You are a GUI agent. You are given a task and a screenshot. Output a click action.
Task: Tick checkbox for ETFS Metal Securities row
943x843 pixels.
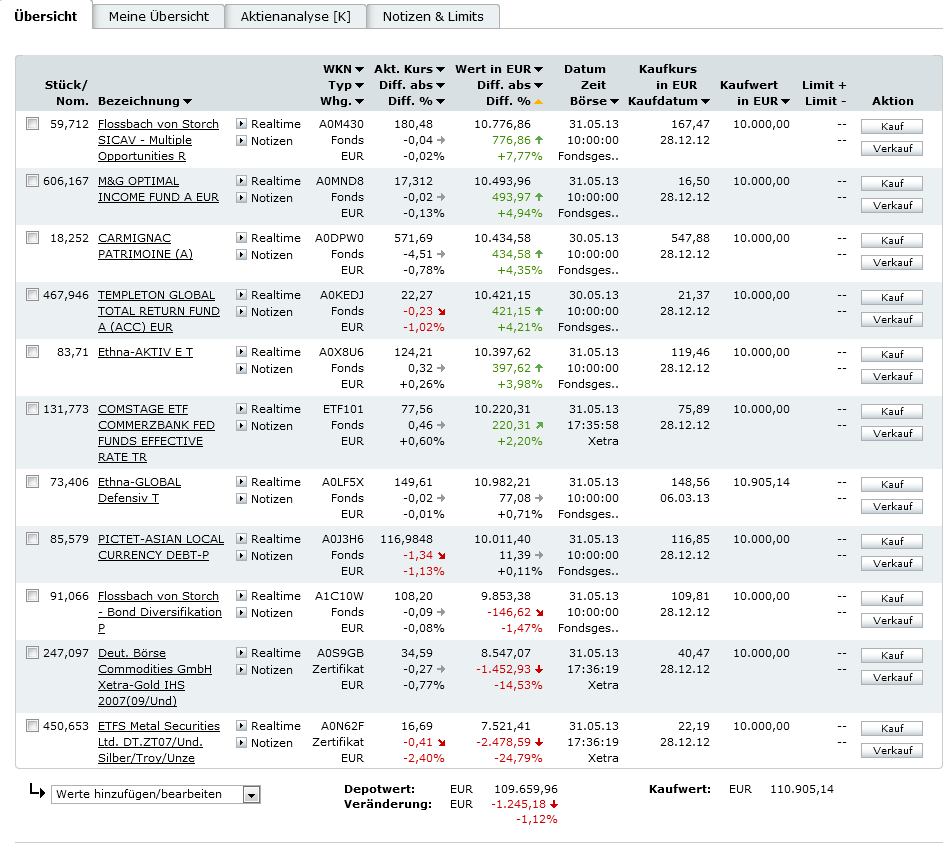pos(32,726)
